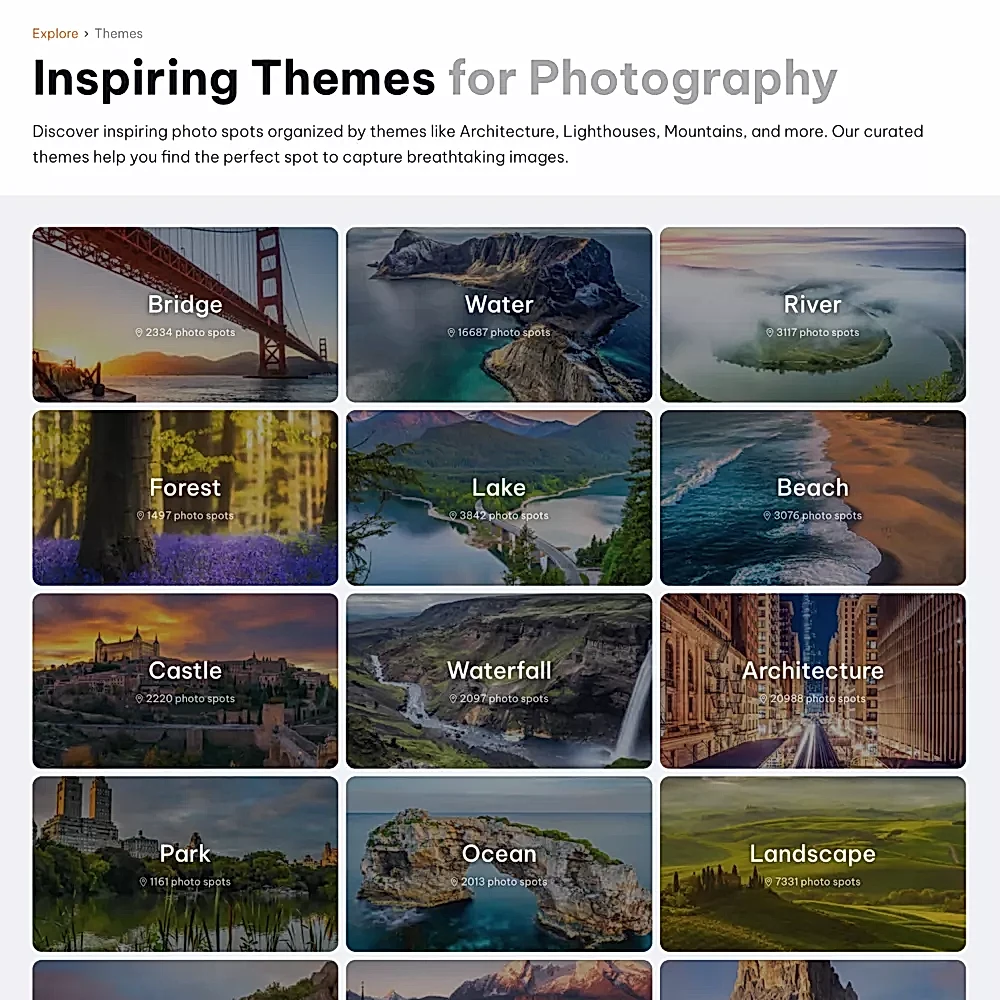Open the Water theme card
Viewport: 1000px width, 1000px height.
pos(499,314)
